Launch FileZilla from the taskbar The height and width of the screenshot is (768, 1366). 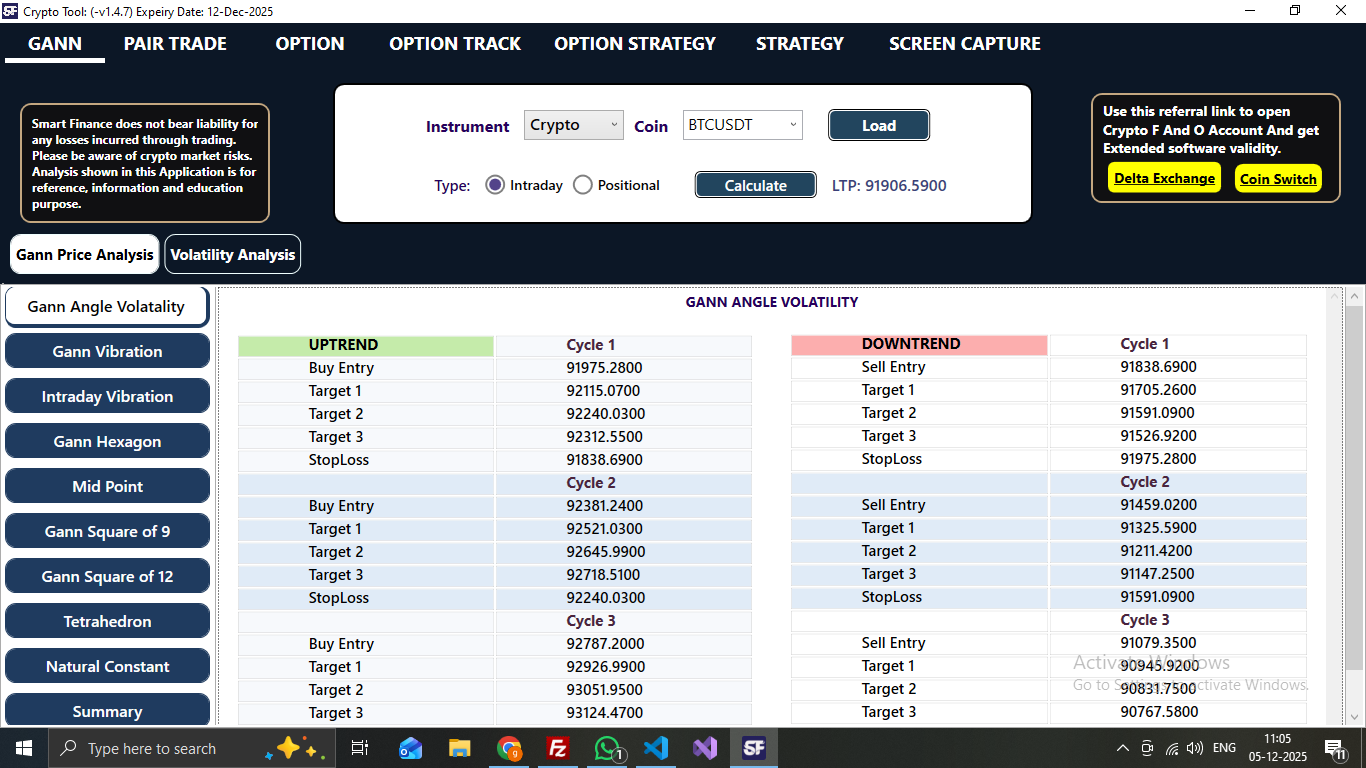pyautogui.click(x=558, y=748)
